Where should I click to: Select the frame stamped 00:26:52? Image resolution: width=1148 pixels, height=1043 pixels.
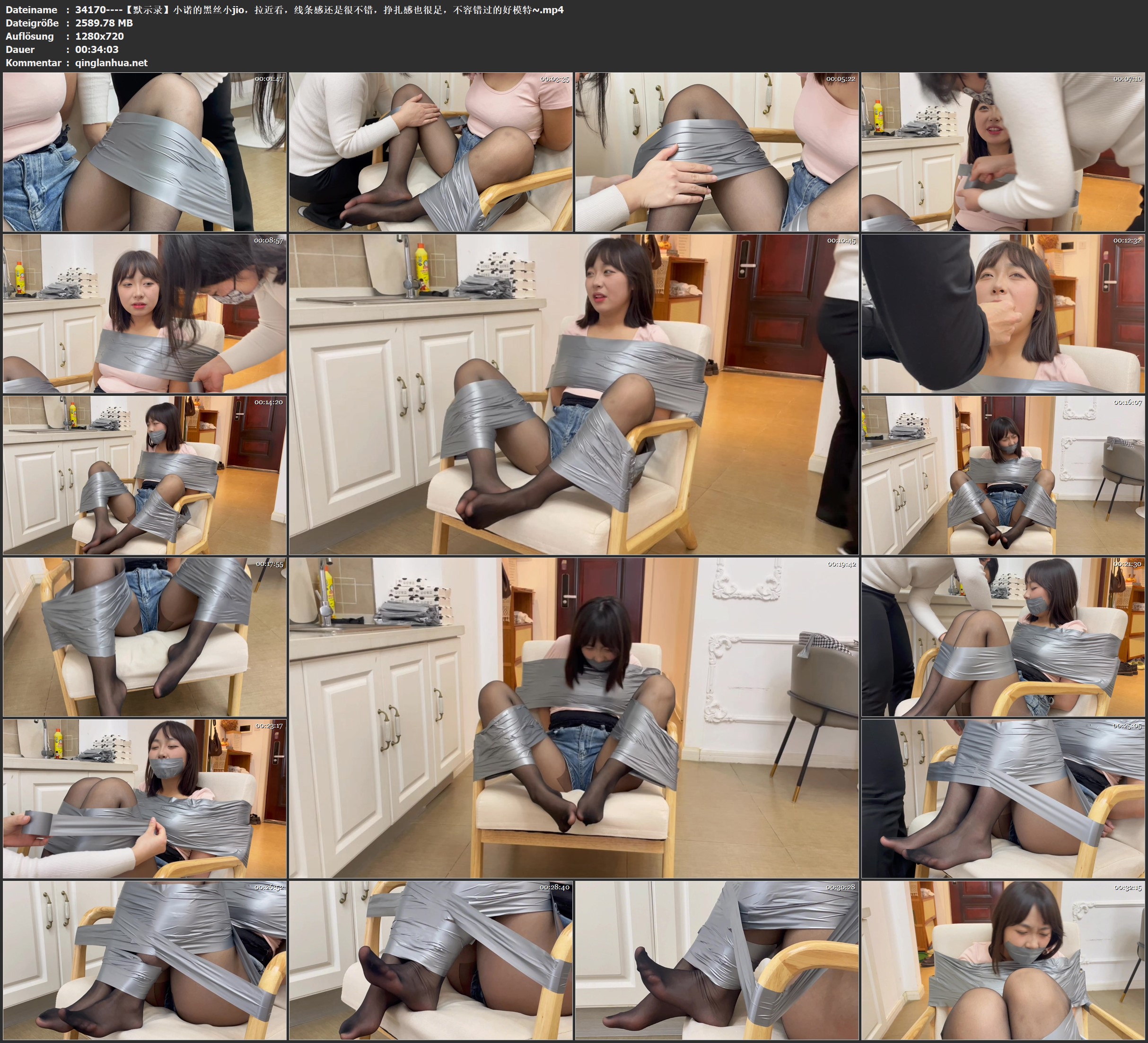click(x=145, y=960)
